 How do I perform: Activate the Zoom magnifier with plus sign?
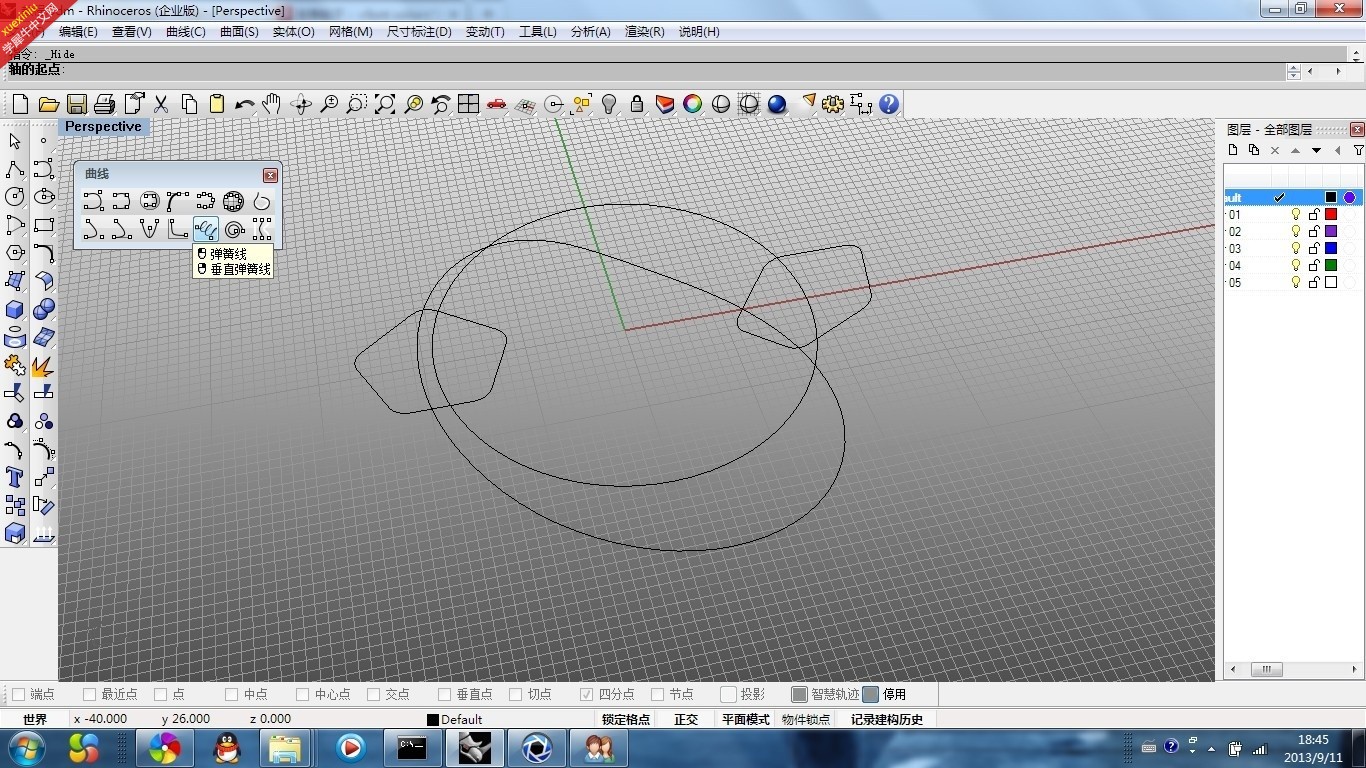tap(329, 104)
